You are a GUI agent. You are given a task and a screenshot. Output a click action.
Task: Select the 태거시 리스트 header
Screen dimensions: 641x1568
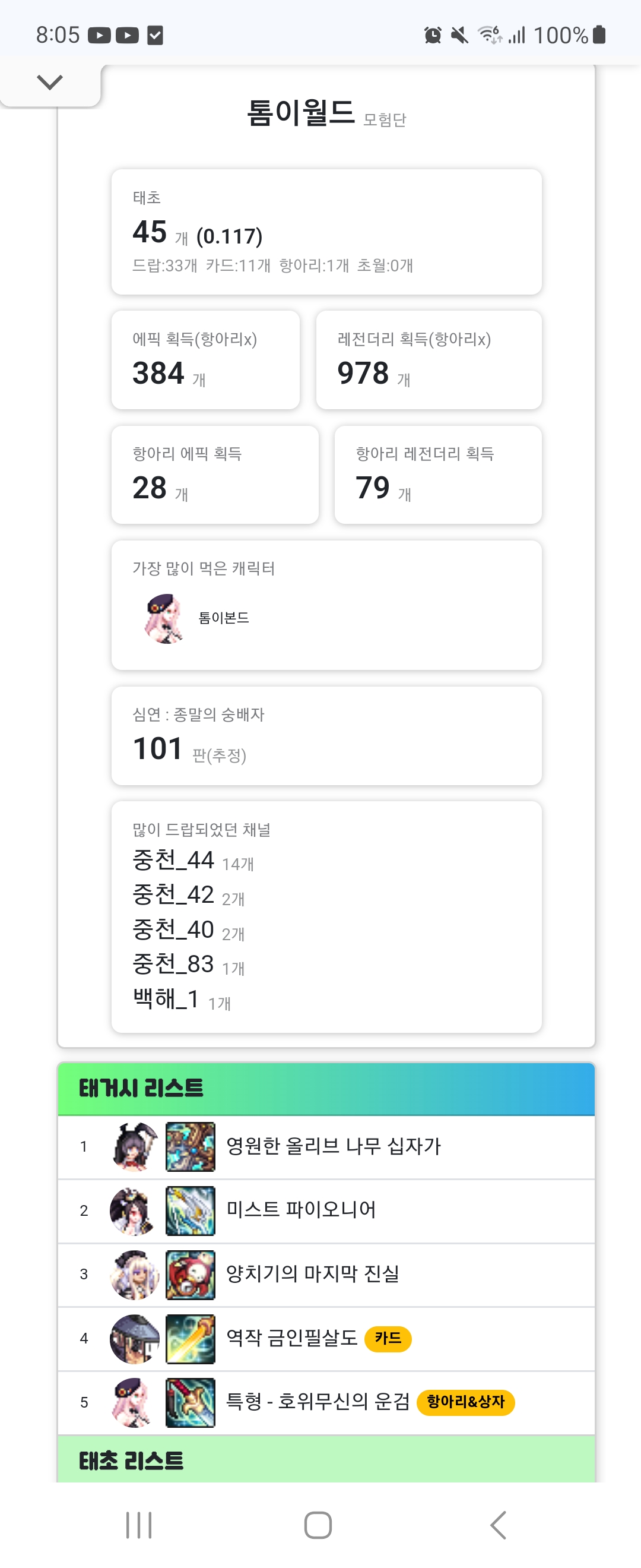coord(326,1089)
